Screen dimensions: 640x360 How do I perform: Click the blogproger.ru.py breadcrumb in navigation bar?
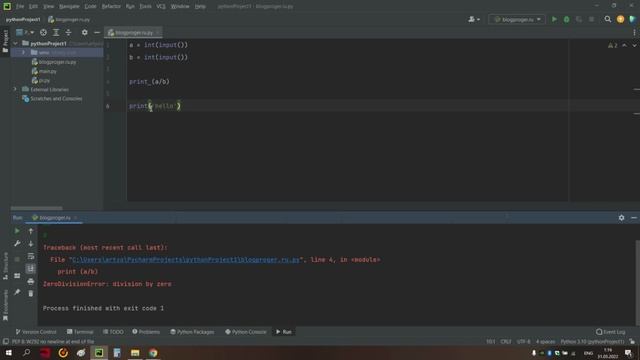coord(69,19)
